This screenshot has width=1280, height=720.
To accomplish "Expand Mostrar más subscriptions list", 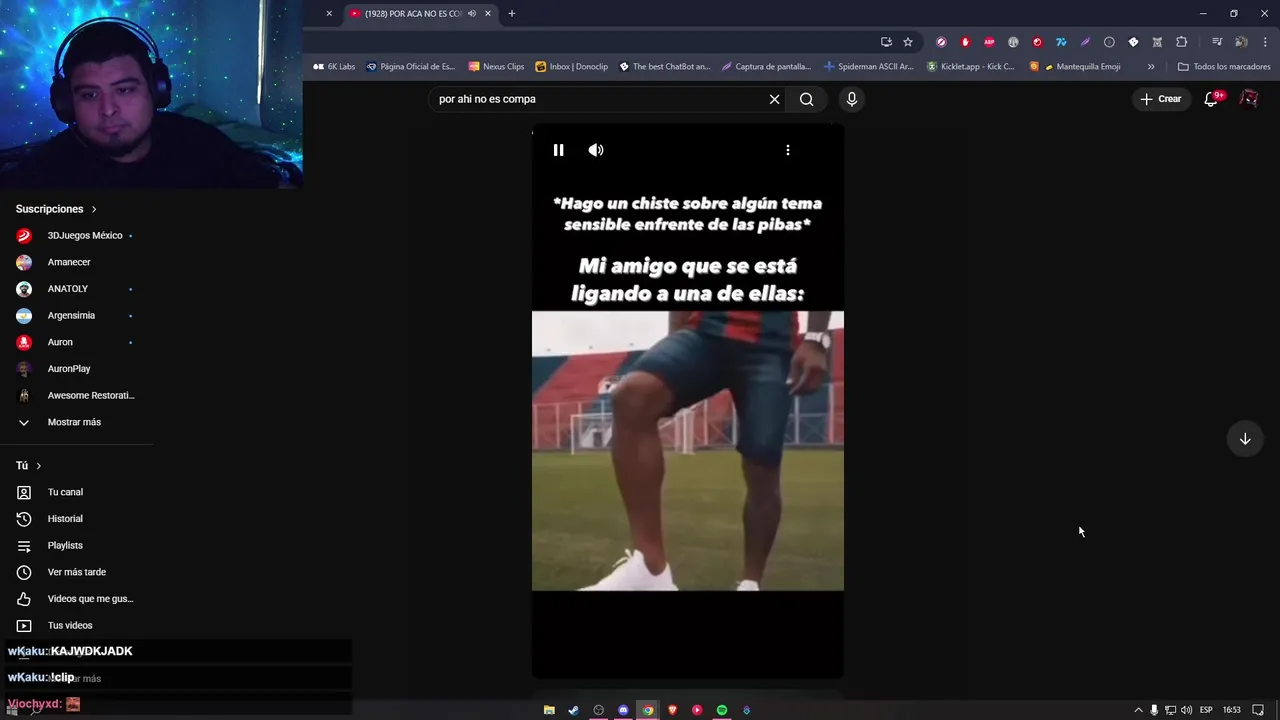I will point(76,422).
